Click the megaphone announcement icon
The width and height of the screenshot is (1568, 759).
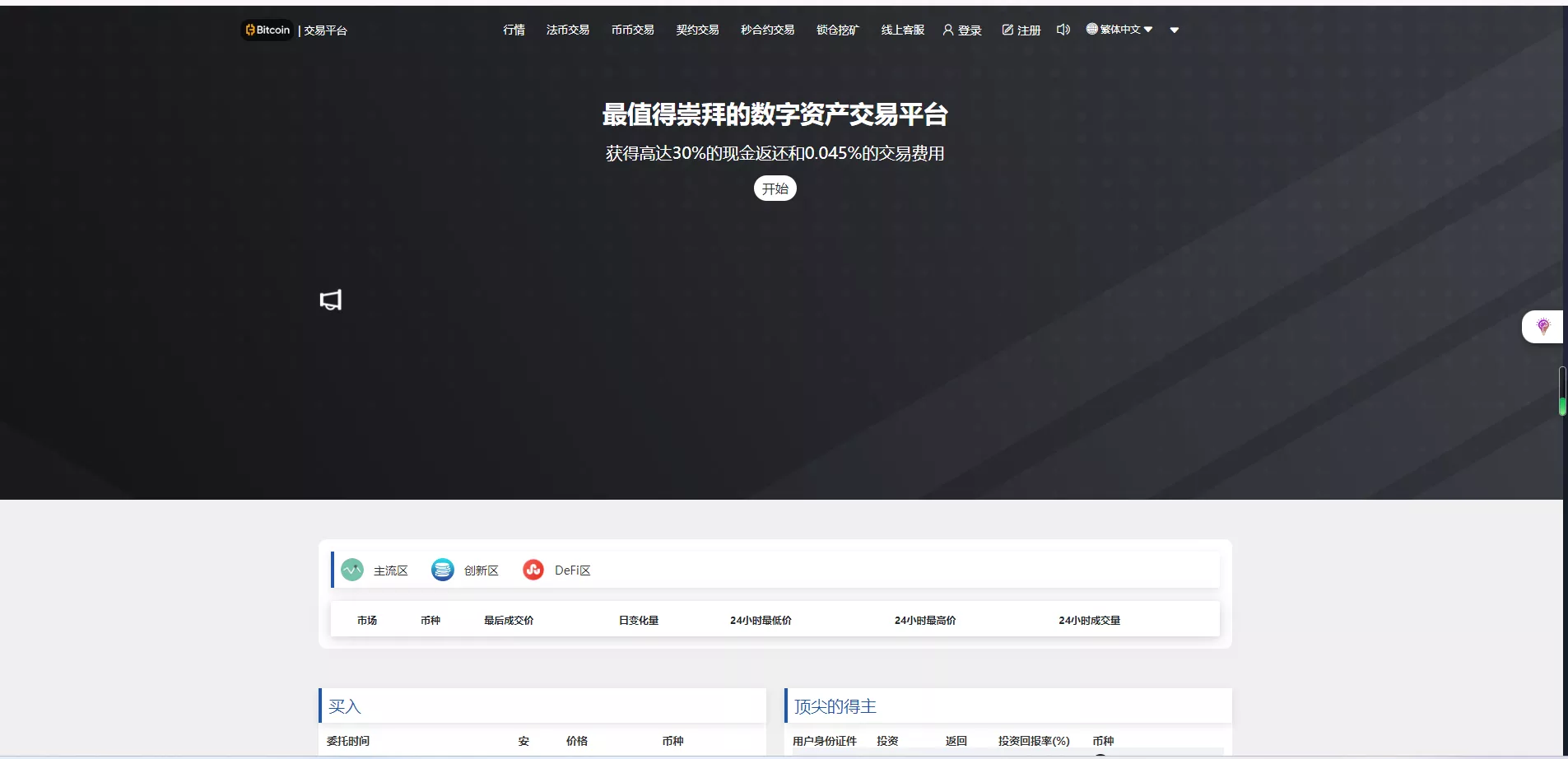point(330,300)
